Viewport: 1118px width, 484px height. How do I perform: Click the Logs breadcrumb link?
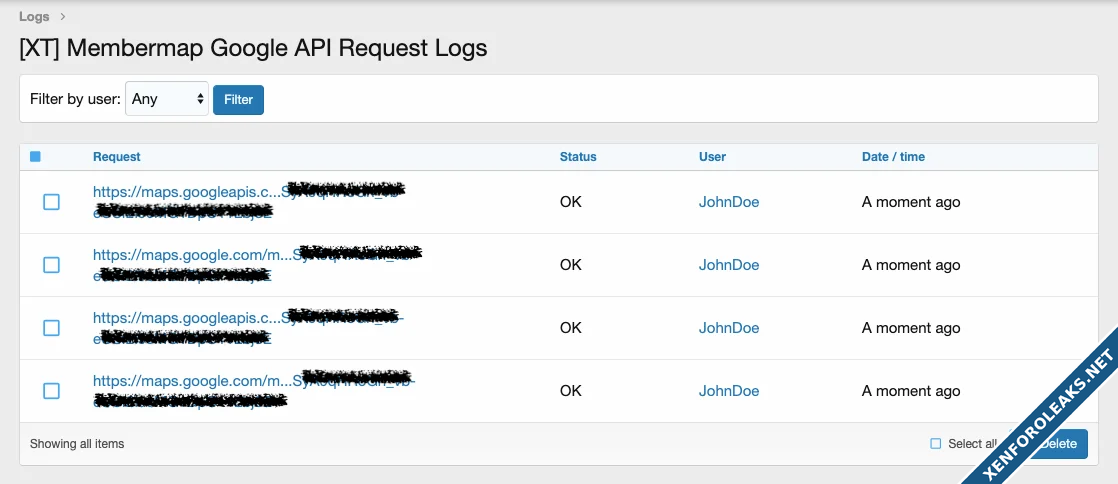tap(34, 16)
